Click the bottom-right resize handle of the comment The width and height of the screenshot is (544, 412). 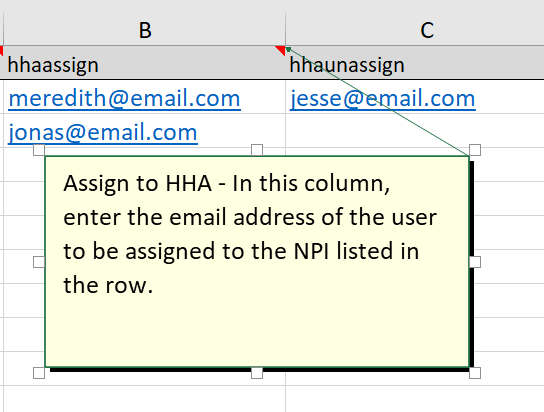(475, 373)
